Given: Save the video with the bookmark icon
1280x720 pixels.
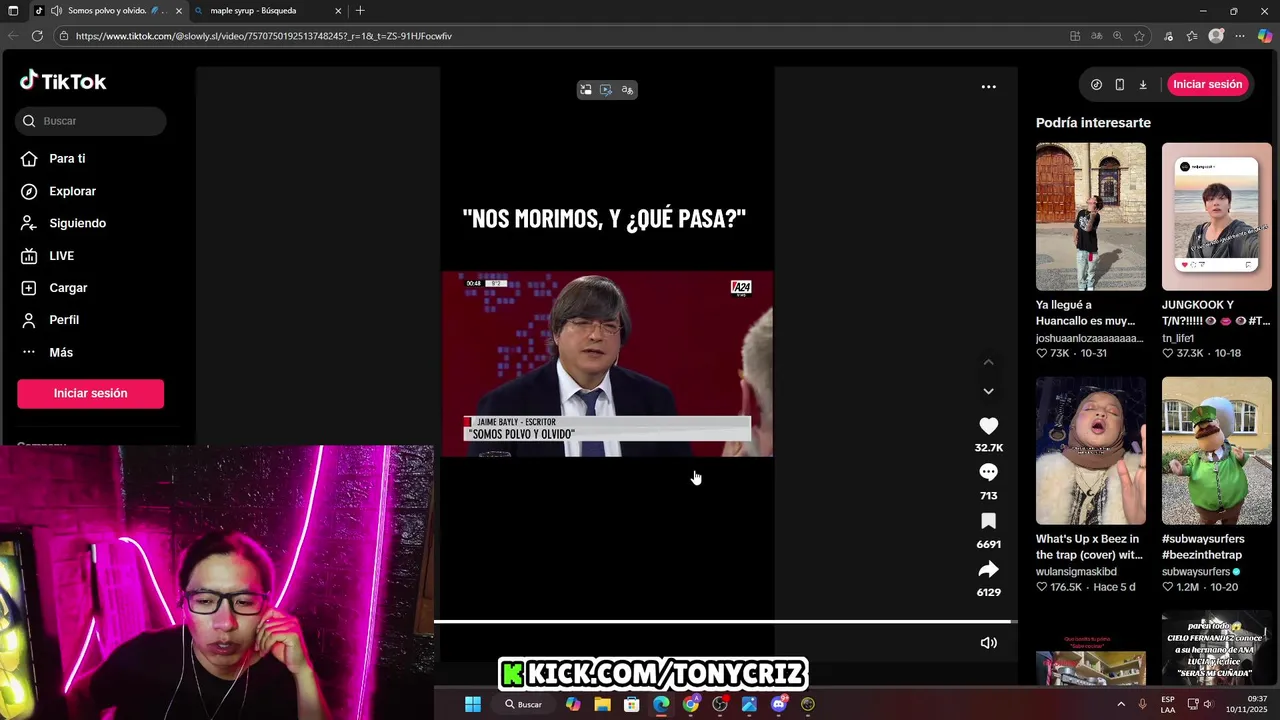Looking at the screenshot, I should coord(988,521).
